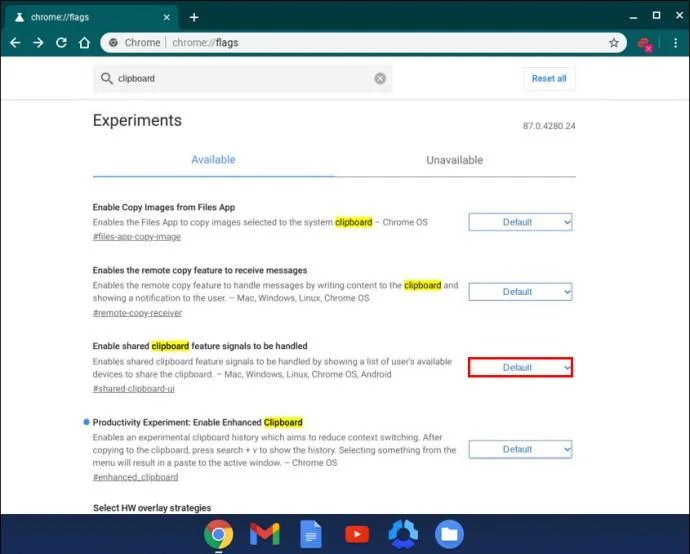Open dropdown for shared clipboard feature signals

(x=520, y=367)
